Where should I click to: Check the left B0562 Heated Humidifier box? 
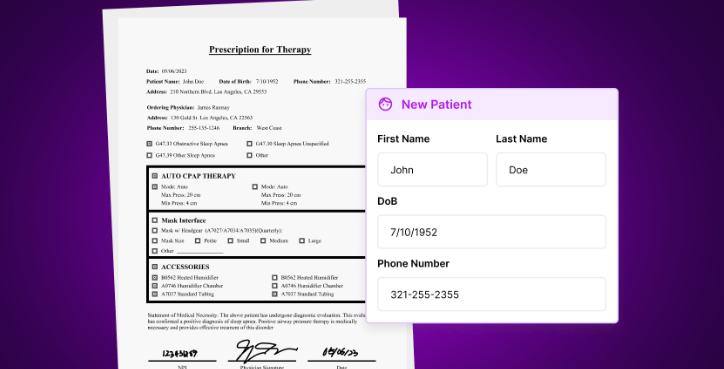coord(155,278)
